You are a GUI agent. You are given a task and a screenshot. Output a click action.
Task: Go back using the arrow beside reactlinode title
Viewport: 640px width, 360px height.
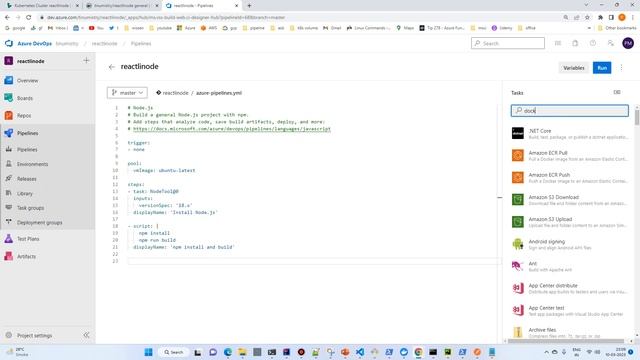(111, 67)
